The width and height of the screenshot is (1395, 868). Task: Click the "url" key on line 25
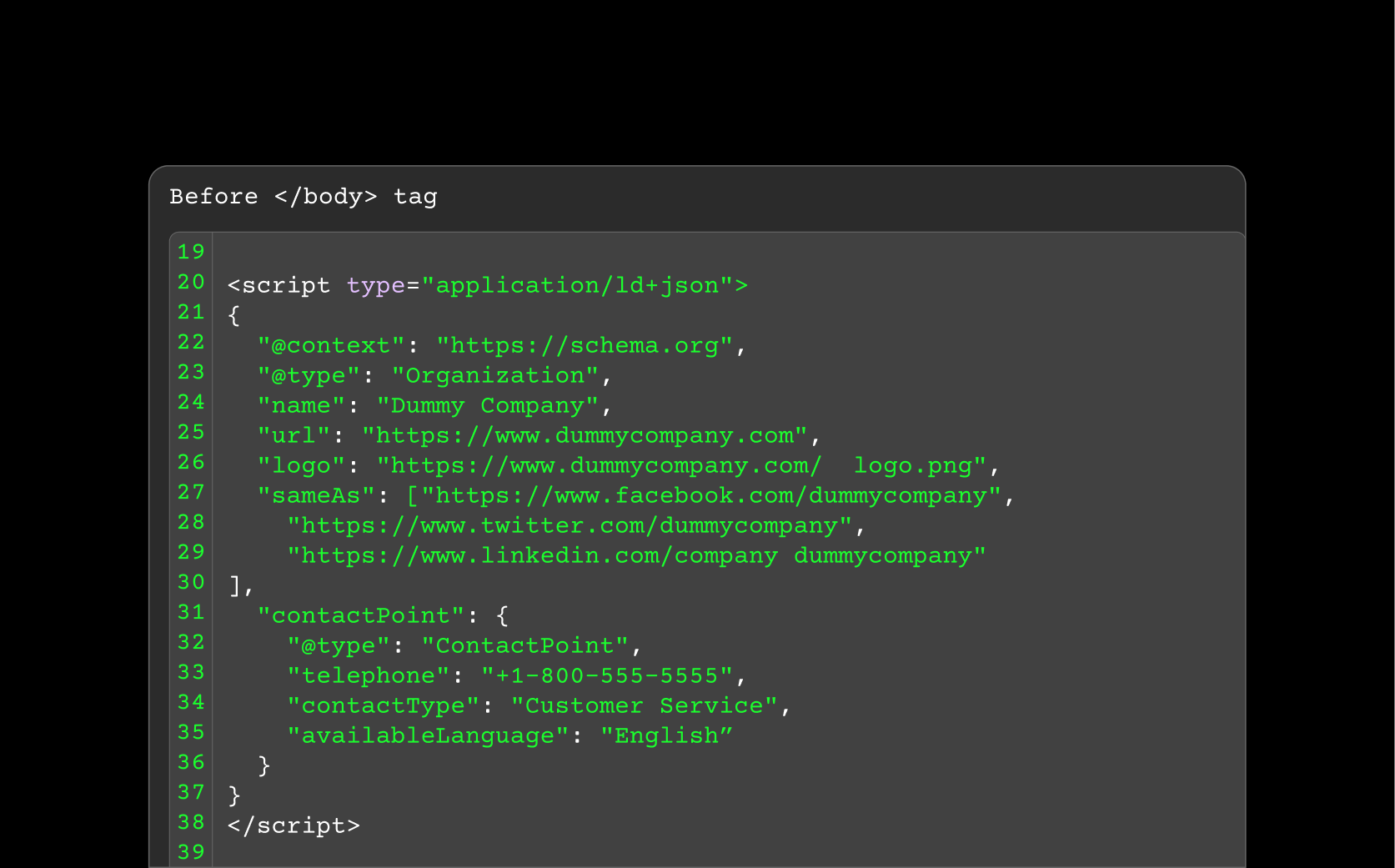pos(294,436)
